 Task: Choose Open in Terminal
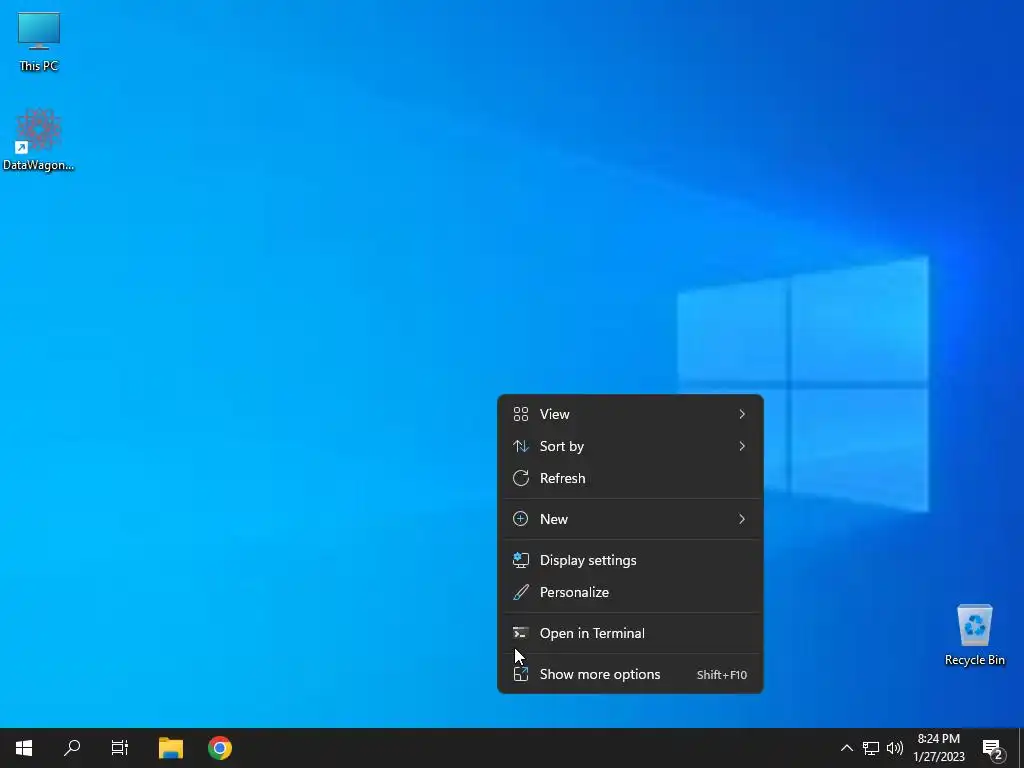point(630,633)
